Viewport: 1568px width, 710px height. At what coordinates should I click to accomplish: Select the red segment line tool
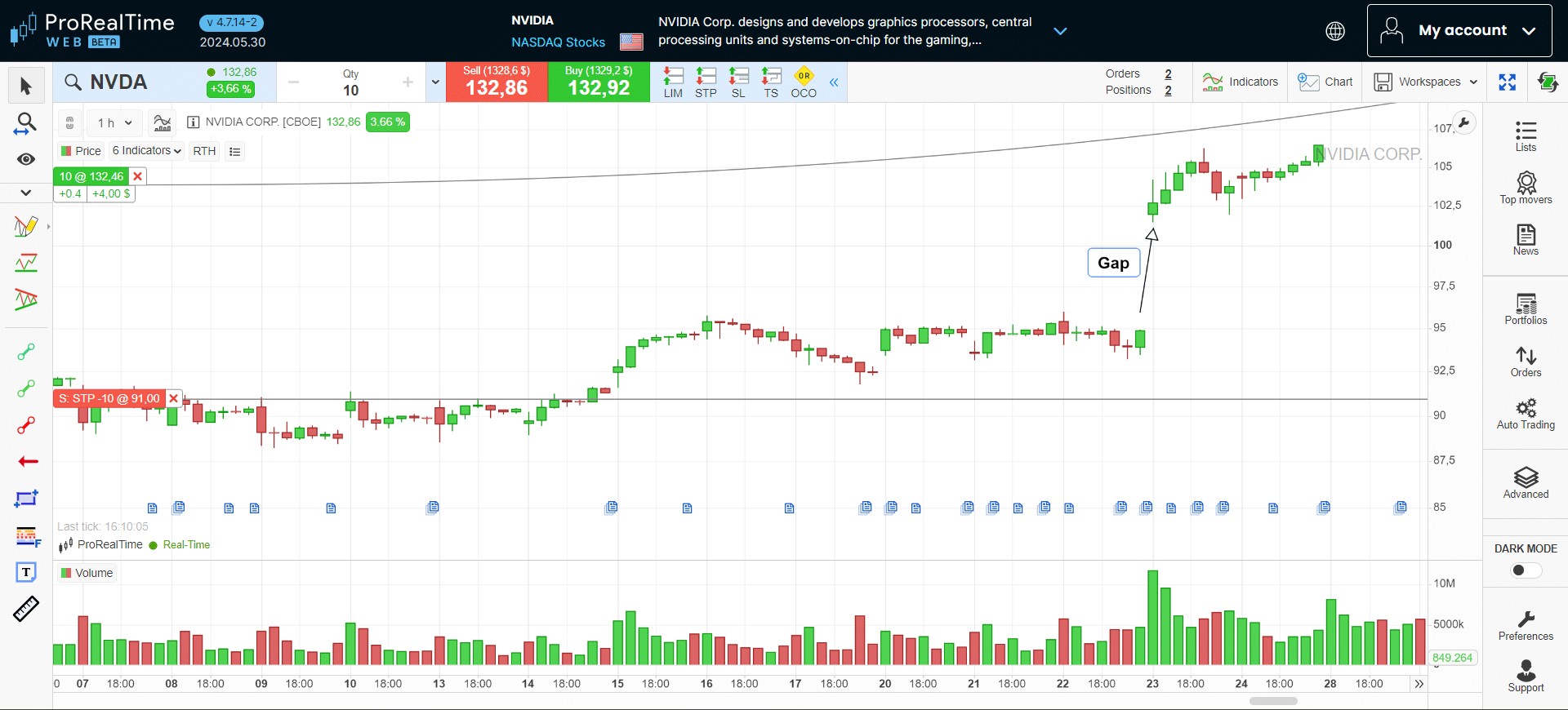coord(26,425)
